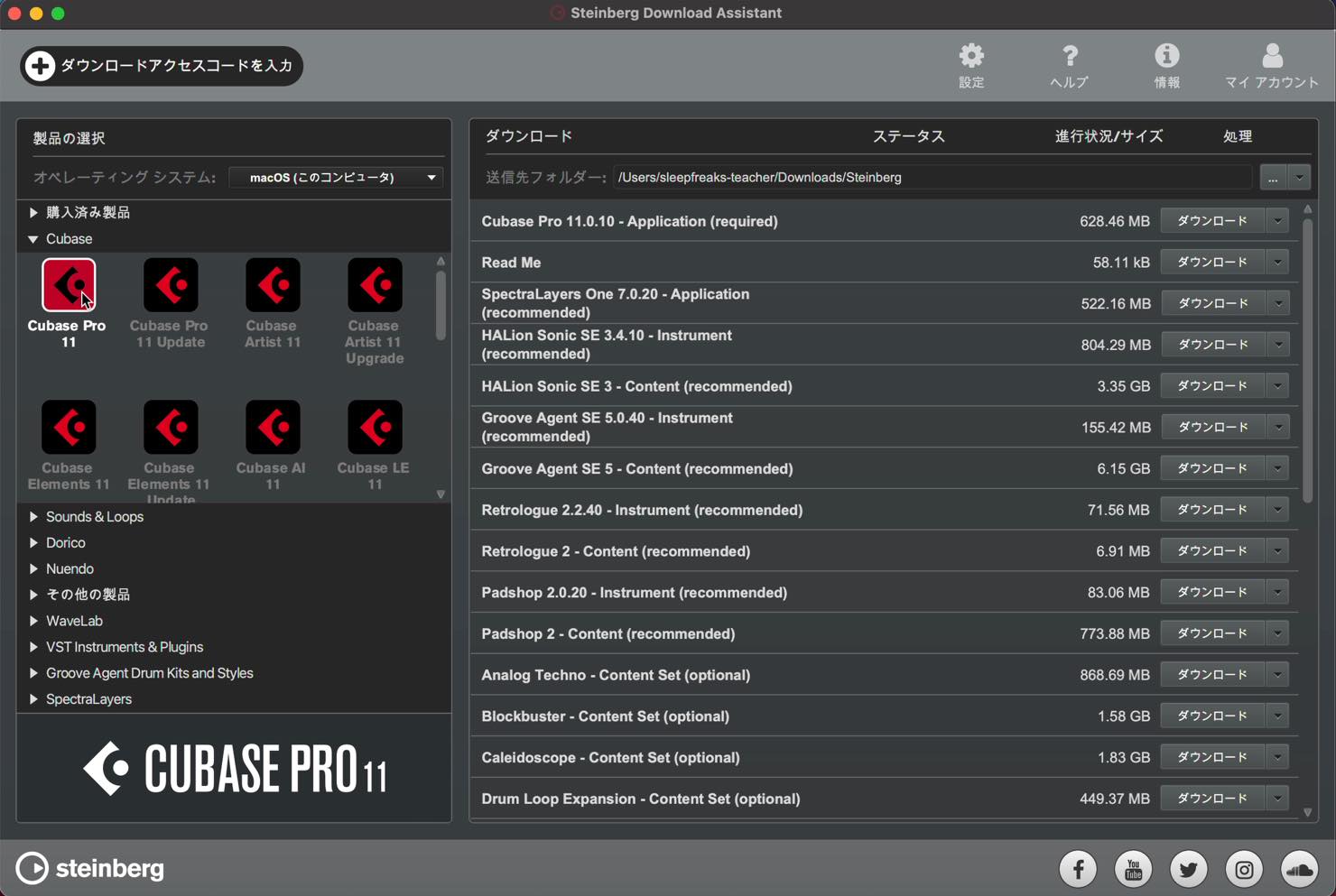Viewport: 1336px width, 896px height.
Task: Click the ステータス column header
Action: click(x=908, y=136)
